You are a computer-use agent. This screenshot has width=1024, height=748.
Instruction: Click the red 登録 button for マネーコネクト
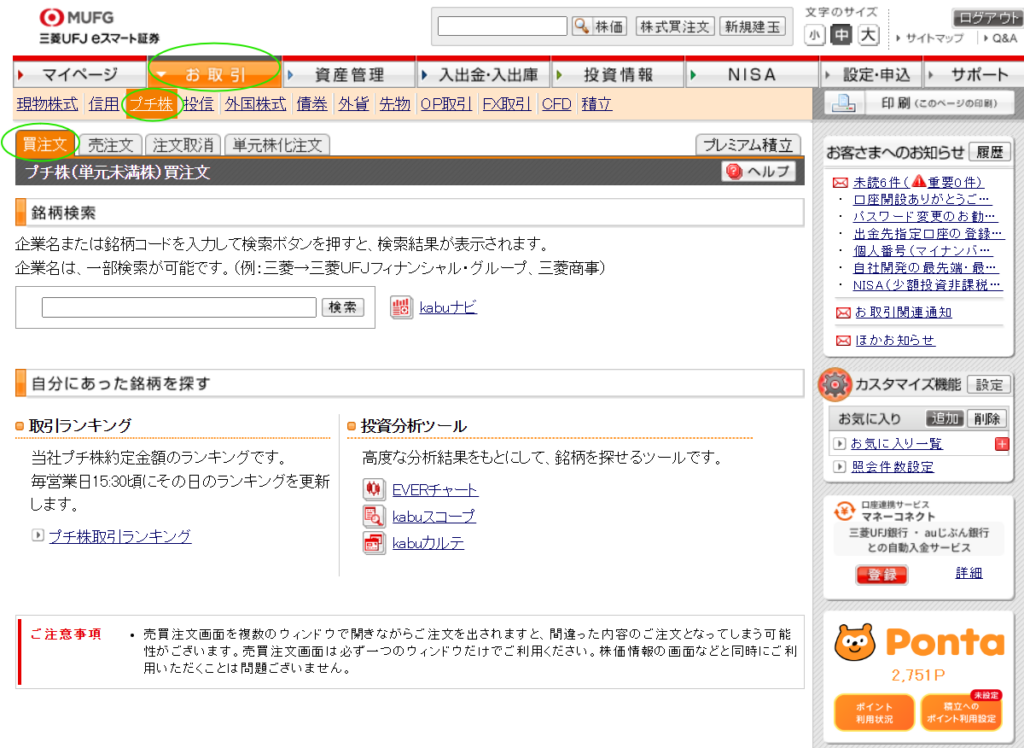[x=881, y=574]
